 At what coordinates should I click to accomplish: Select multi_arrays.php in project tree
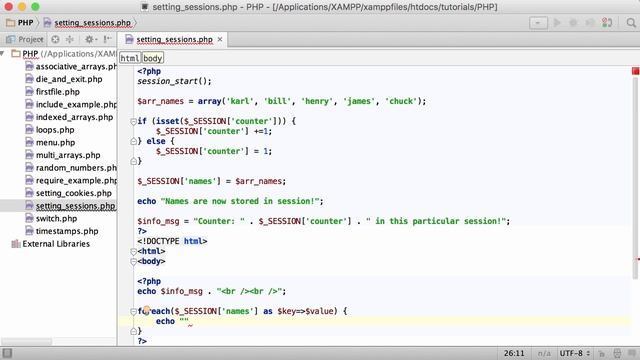click(x=62, y=155)
